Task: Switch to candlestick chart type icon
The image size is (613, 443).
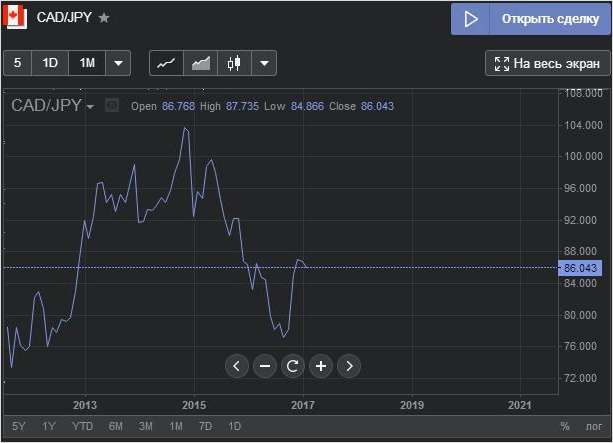Action: [x=234, y=63]
